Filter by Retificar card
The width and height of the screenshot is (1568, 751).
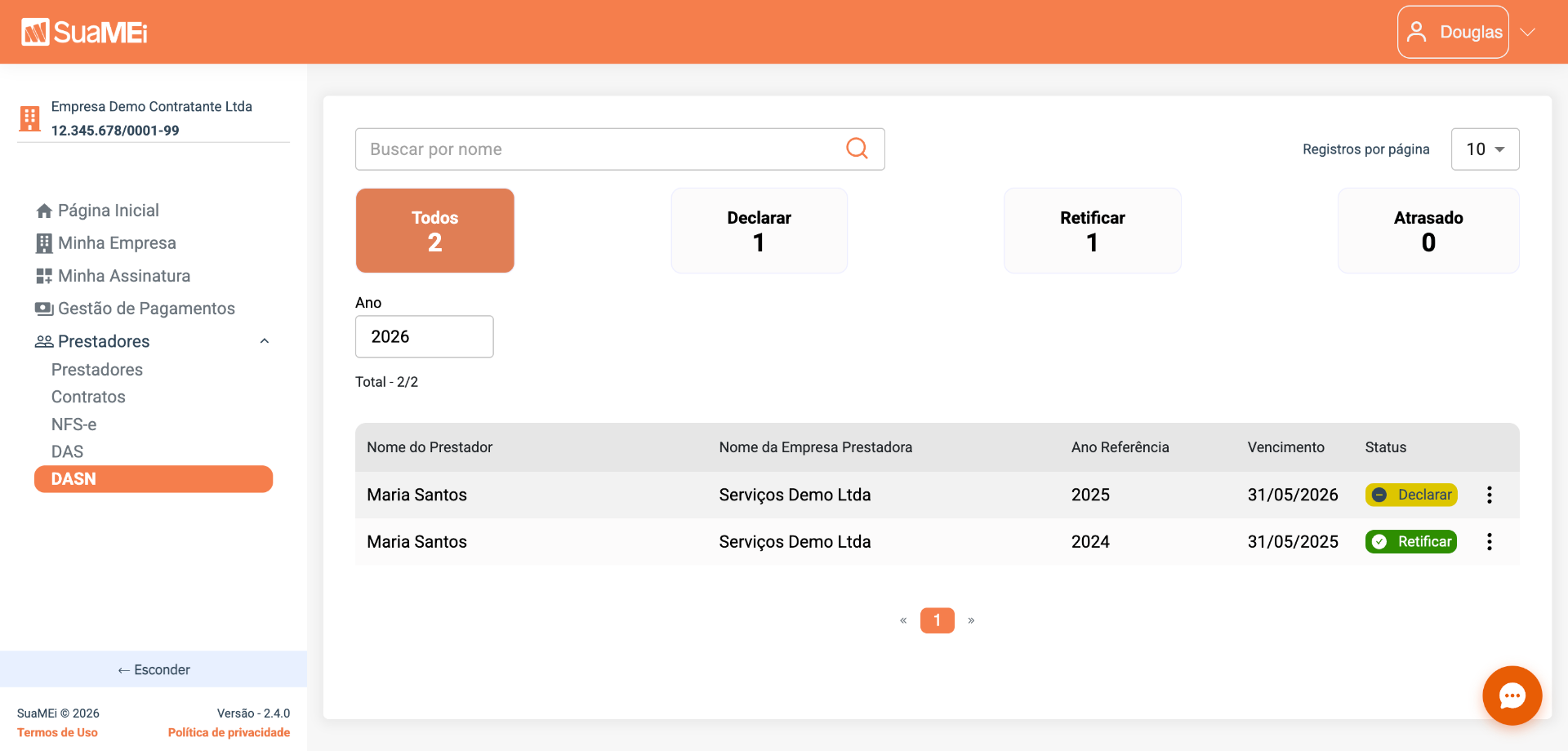click(1093, 230)
